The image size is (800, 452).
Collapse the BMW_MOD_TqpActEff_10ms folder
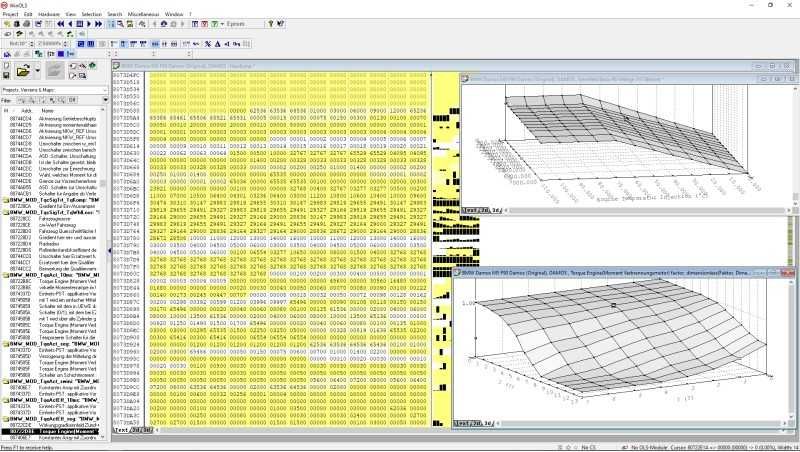(6, 400)
